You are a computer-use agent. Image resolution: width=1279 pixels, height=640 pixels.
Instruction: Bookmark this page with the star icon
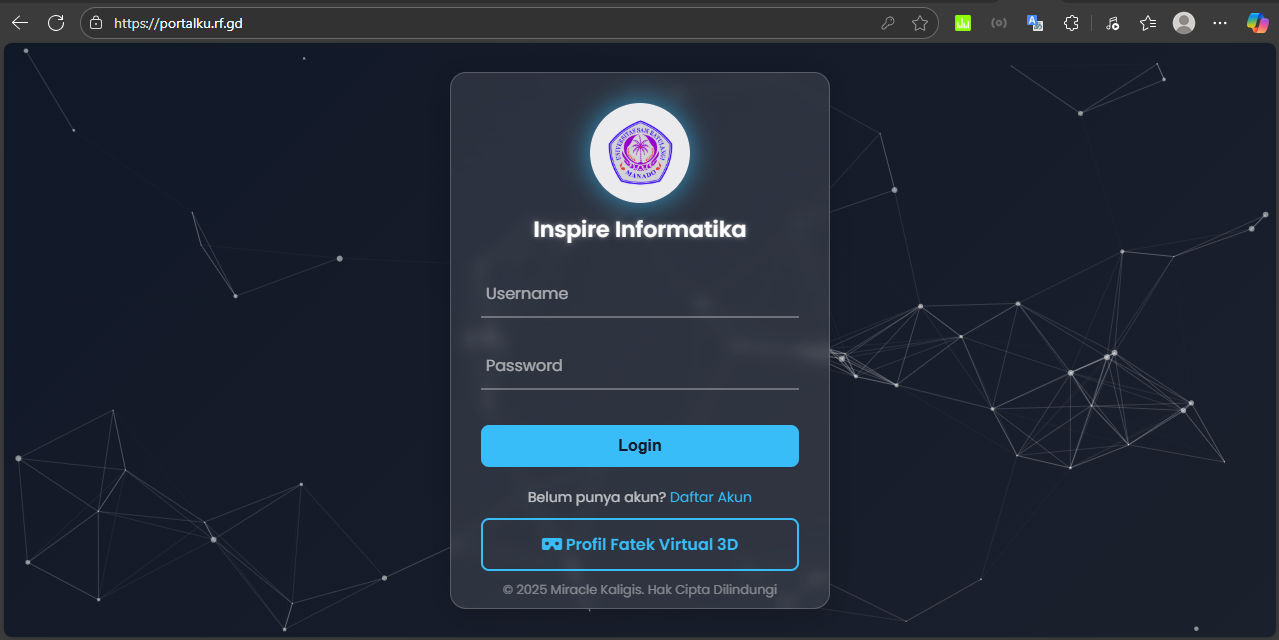(x=919, y=22)
